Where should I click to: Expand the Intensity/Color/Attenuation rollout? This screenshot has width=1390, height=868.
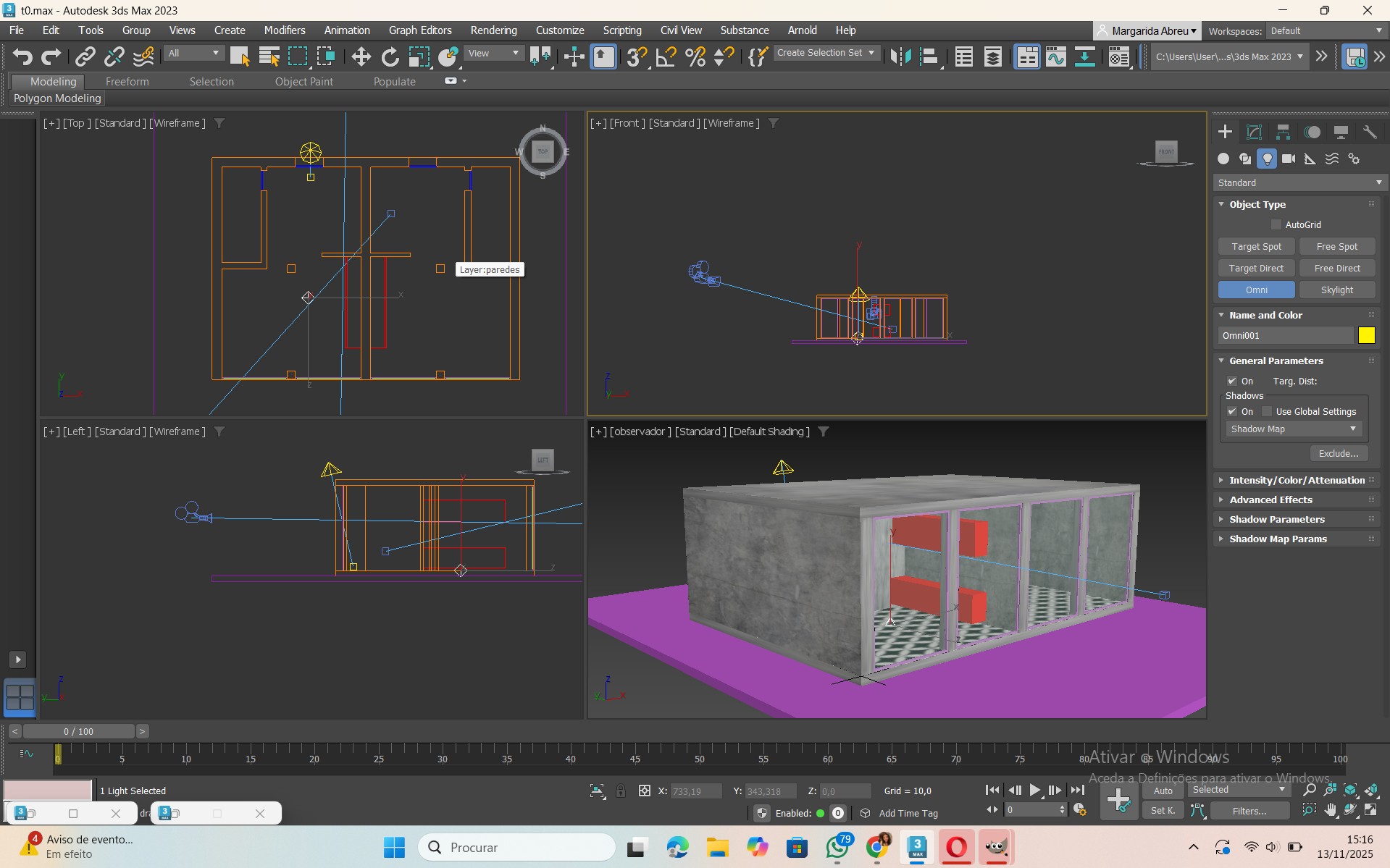[1297, 481]
